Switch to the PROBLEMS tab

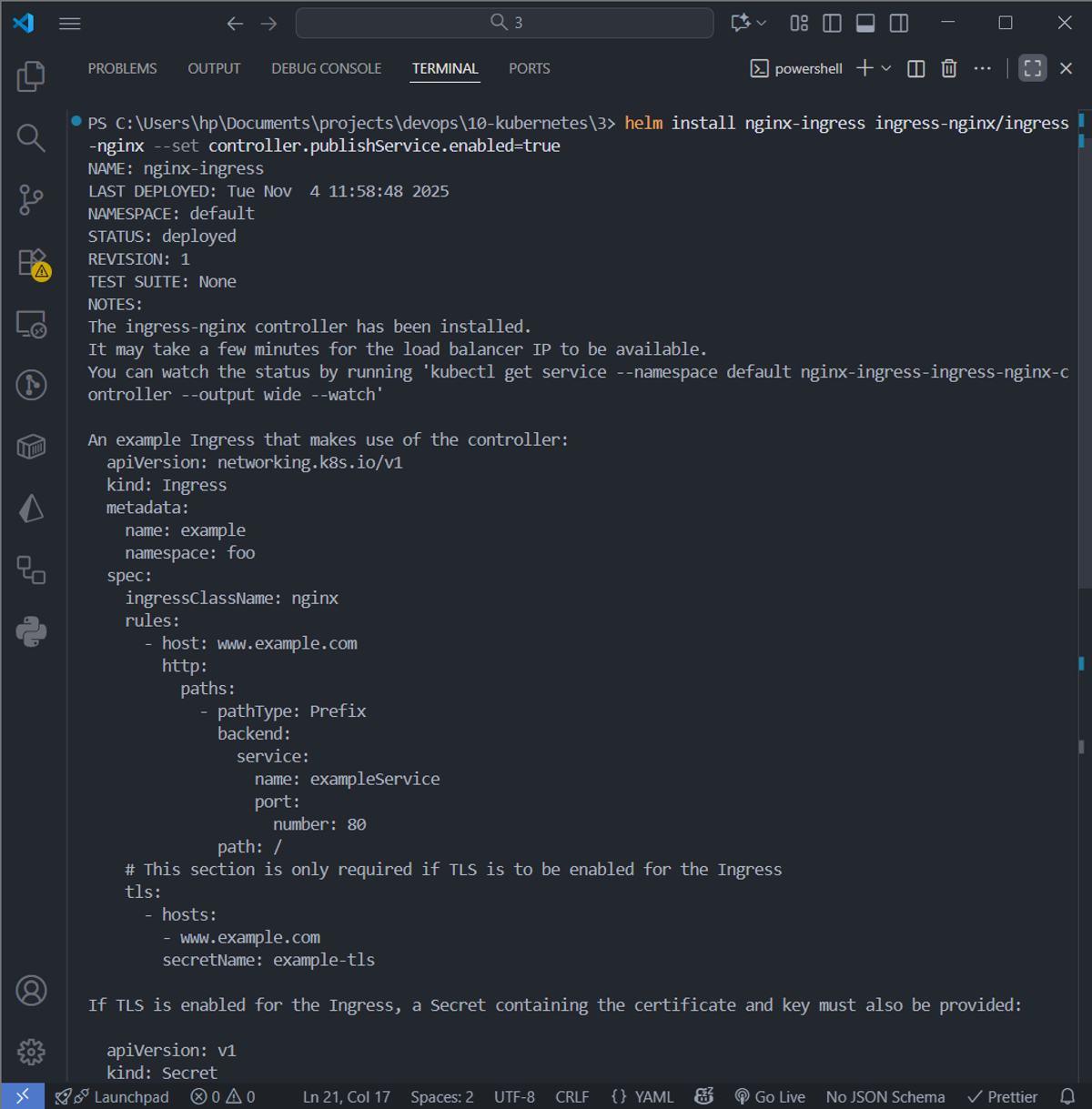coord(122,68)
